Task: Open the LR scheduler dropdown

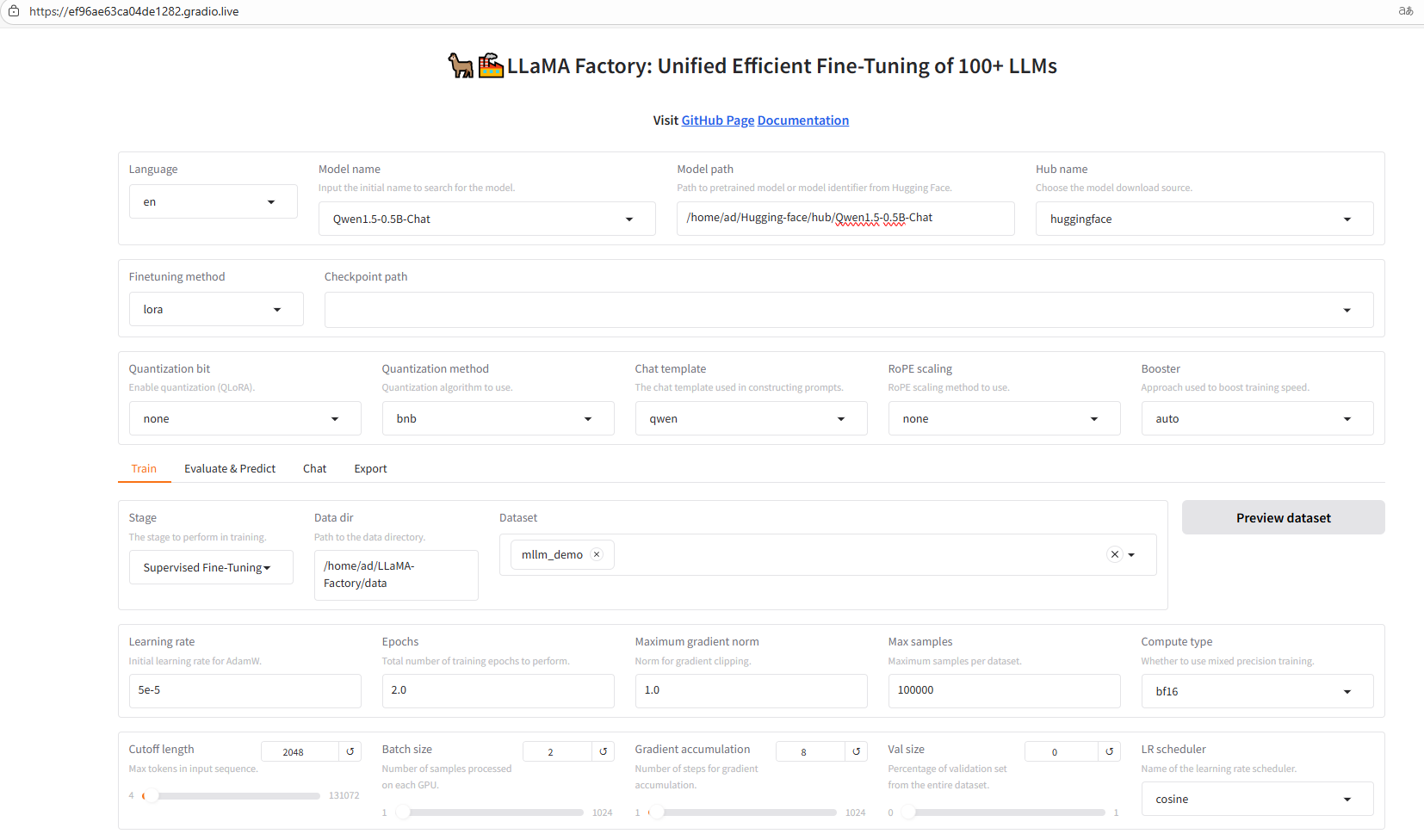Action: tap(1257, 799)
